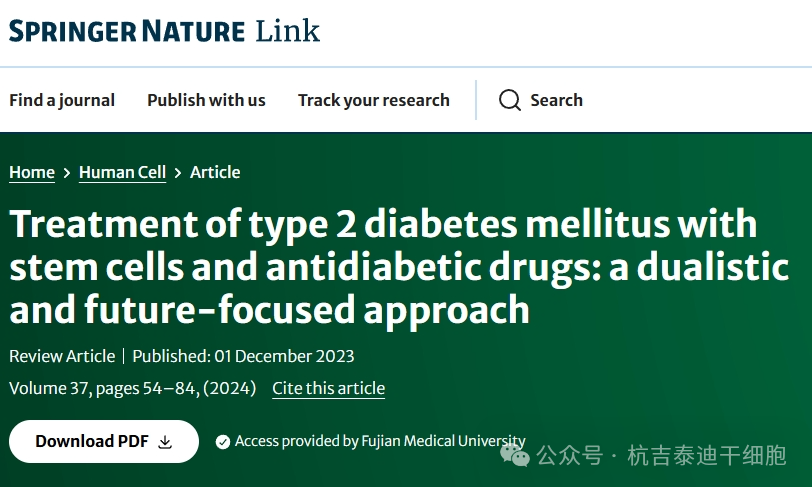Click the WeChat logo in the watermark
This screenshot has height=487, width=812.
pyautogui.click(x=516, y=456)
